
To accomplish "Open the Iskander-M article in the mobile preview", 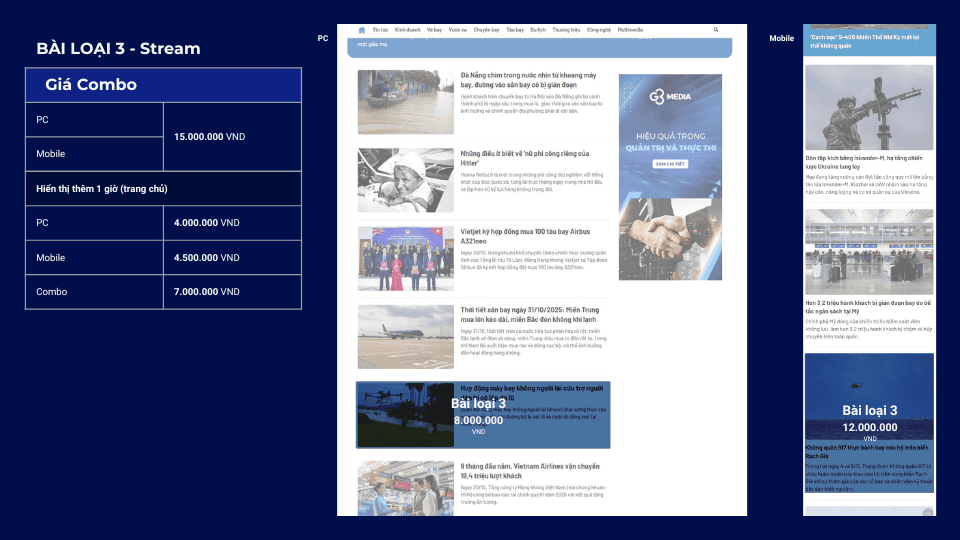I will 865,162.
